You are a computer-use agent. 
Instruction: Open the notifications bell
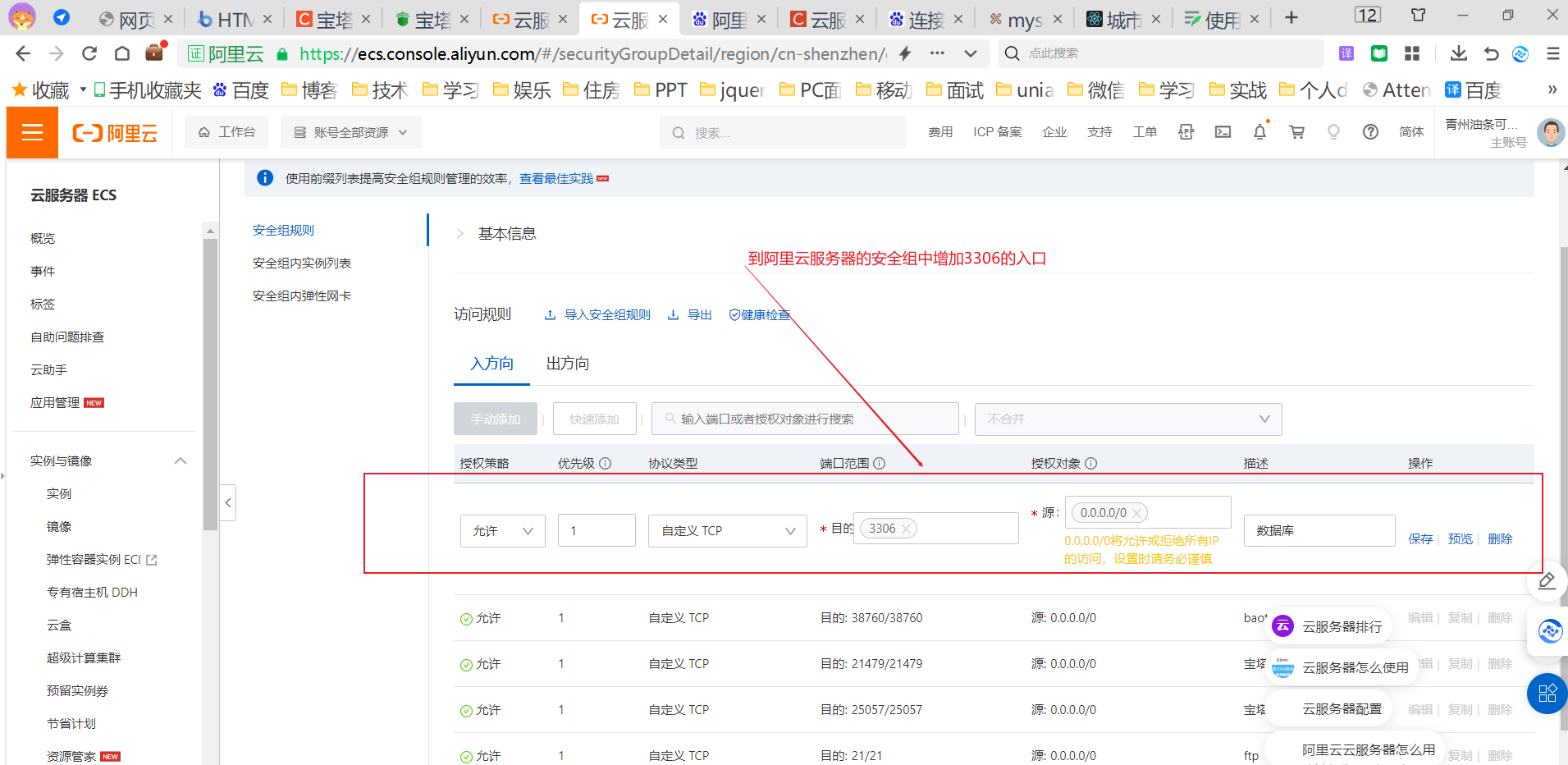pos(1259,132)
